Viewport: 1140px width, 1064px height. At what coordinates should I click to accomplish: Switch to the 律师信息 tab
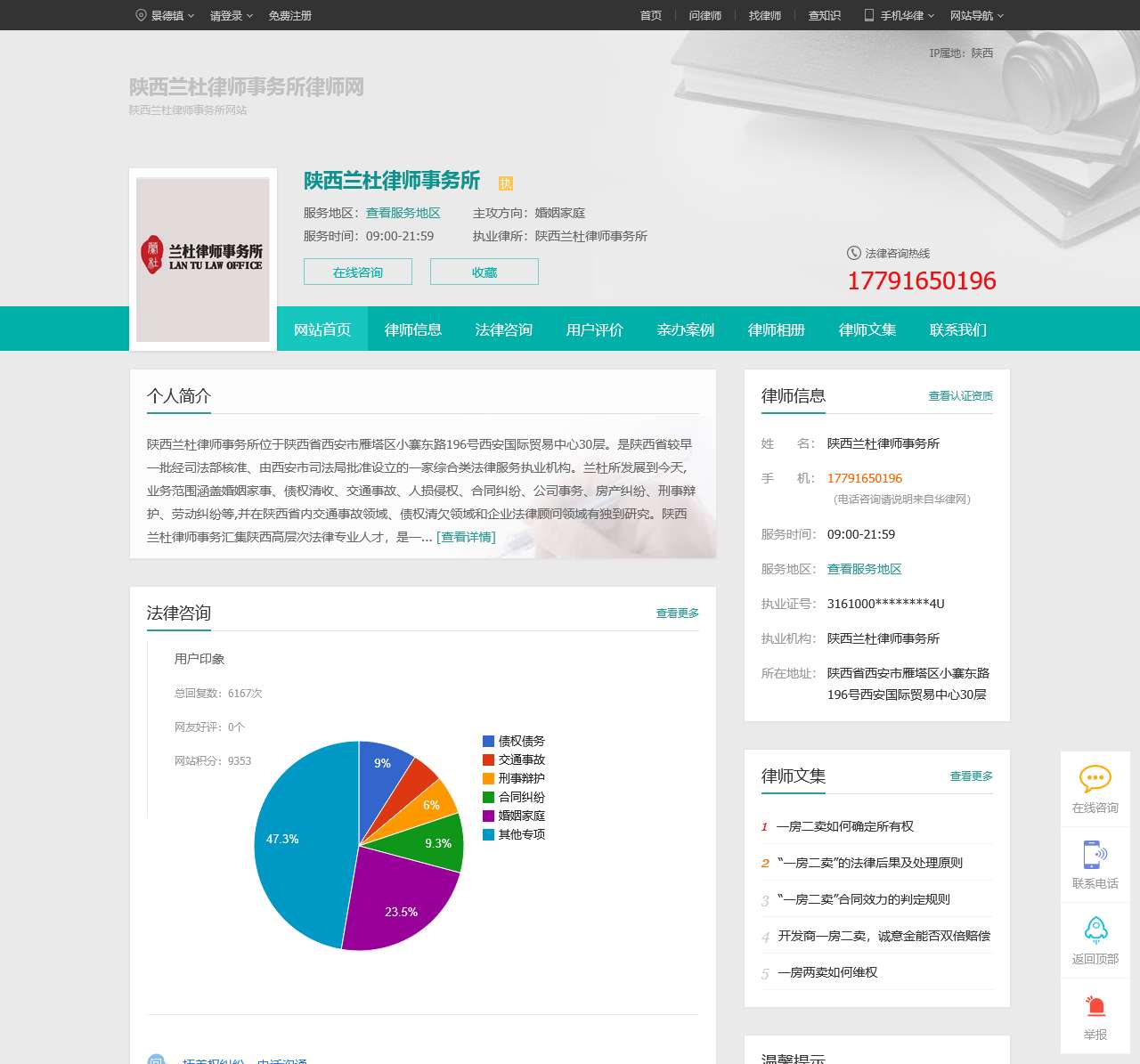(x=413, y=329)
